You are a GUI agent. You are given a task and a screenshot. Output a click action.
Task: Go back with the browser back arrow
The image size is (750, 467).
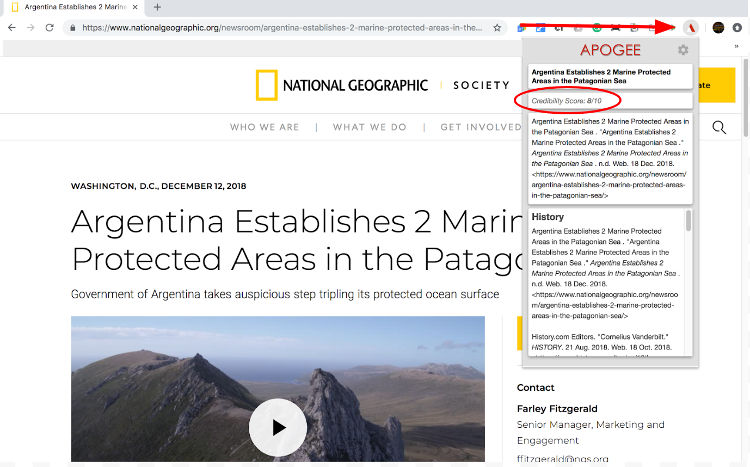point(12,28)
